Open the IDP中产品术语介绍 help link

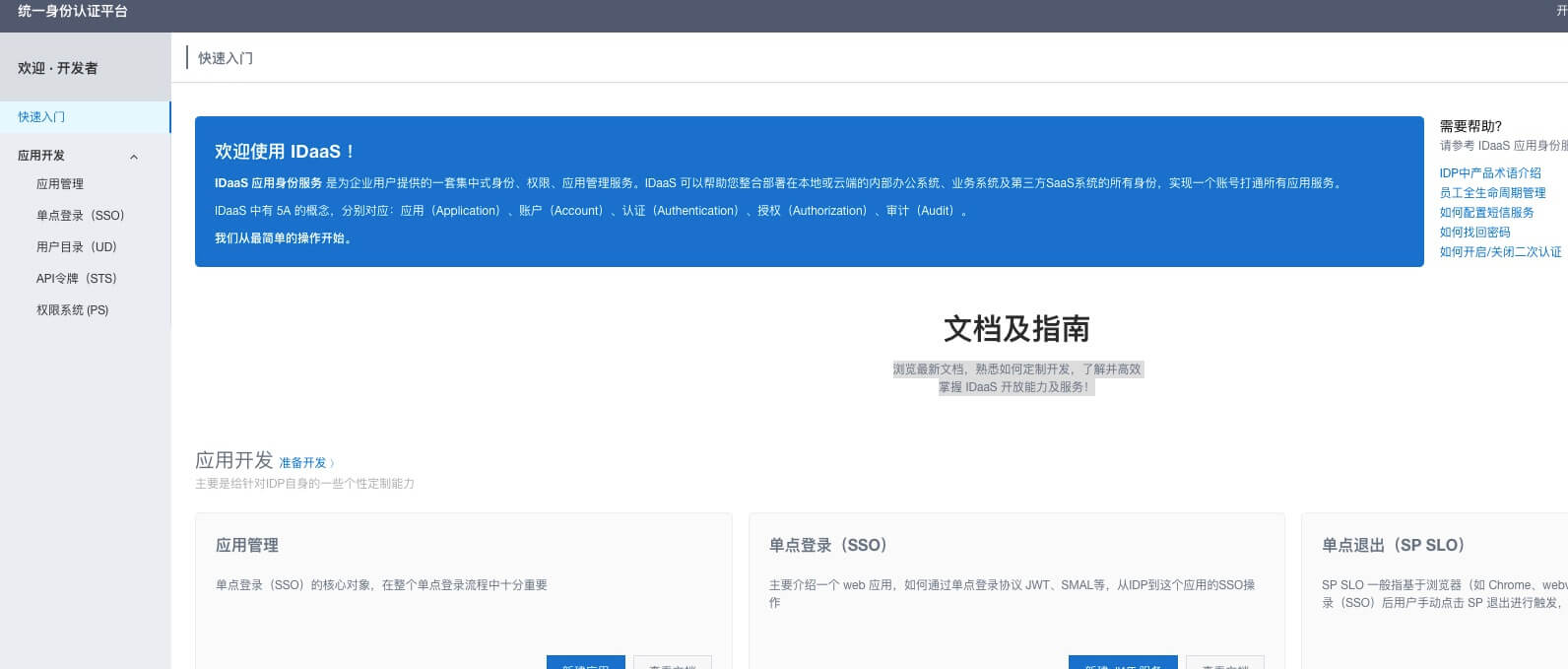point(1490,173)
